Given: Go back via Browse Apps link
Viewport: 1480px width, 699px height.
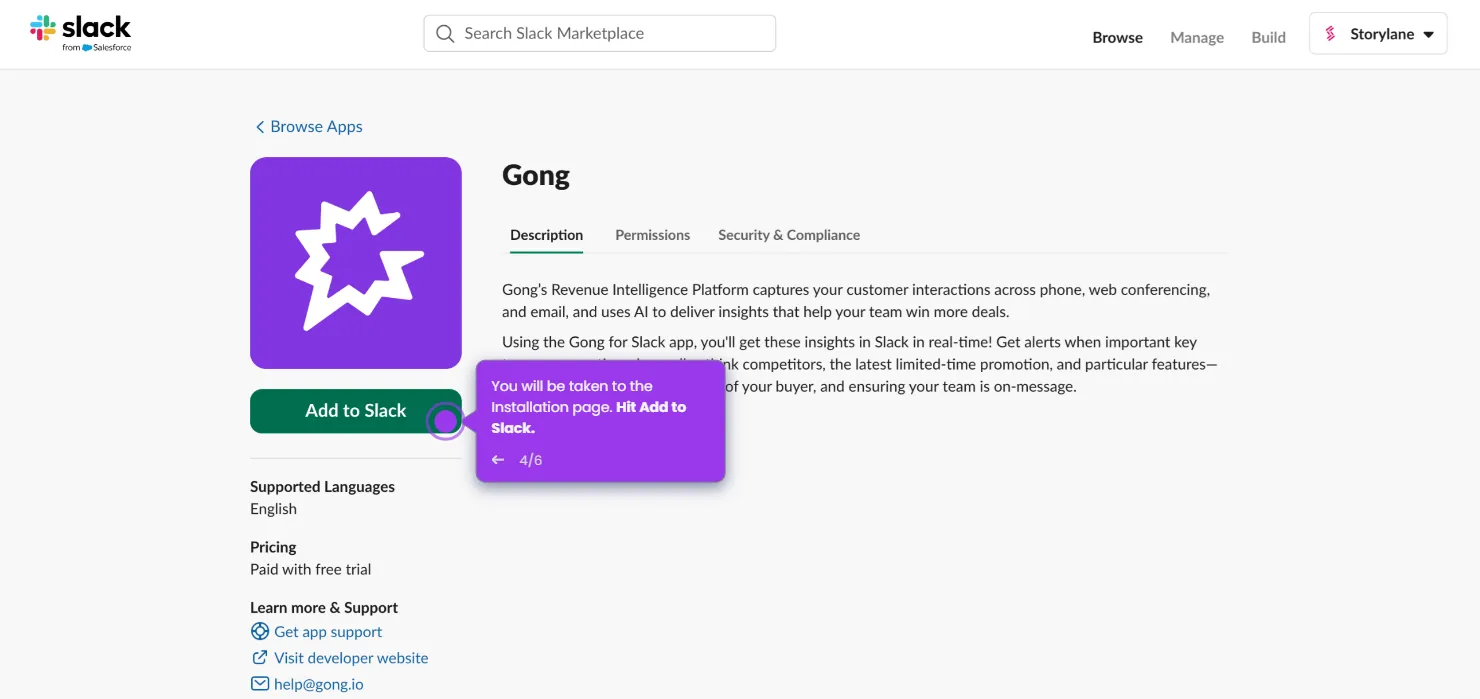Looking at the screenshot, I should (x=309, y=126).
